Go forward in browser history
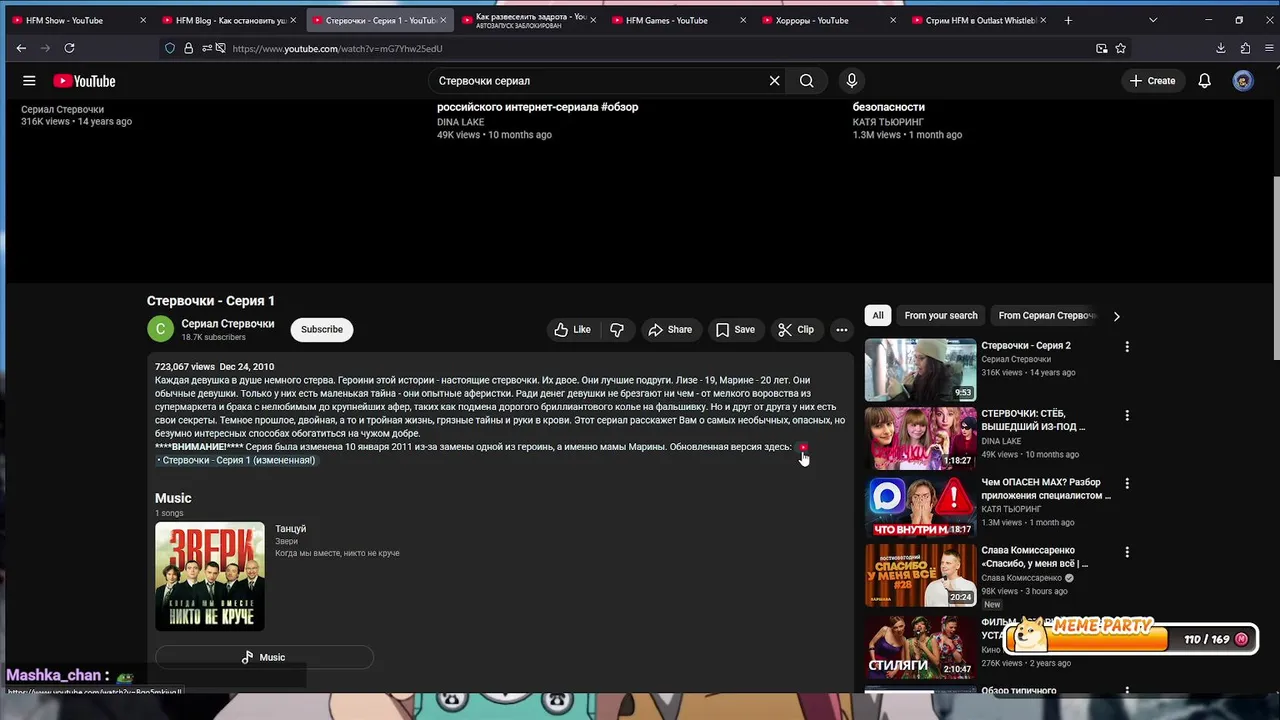1280x720 pixels. (45, 48)
